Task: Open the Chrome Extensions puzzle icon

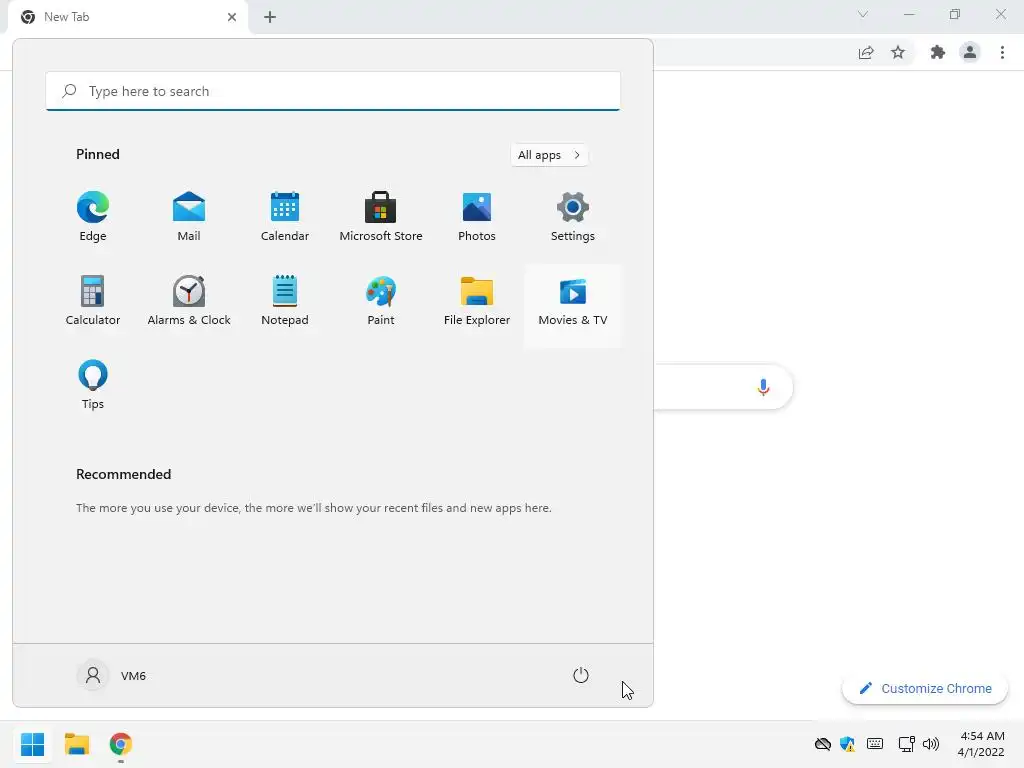Action: pos(938,52)
